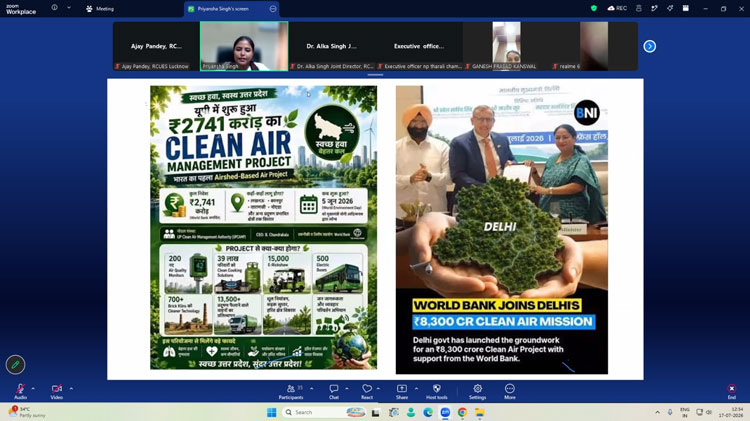Viewport: 750px width, 421px height.
Task: Click the End meeting button
Action: coord(731,391)
